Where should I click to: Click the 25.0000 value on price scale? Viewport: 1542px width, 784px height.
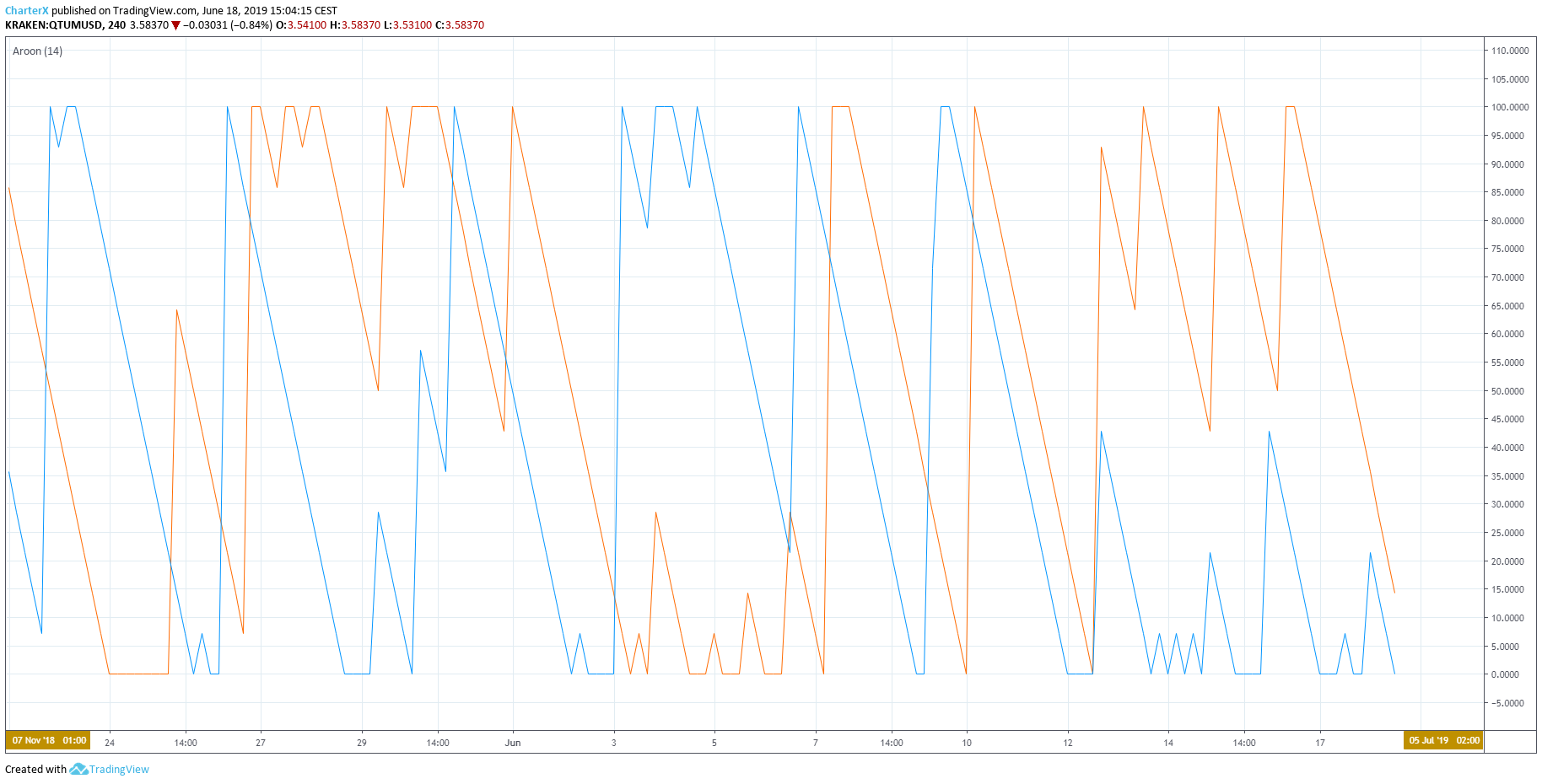pos(1507,533)
